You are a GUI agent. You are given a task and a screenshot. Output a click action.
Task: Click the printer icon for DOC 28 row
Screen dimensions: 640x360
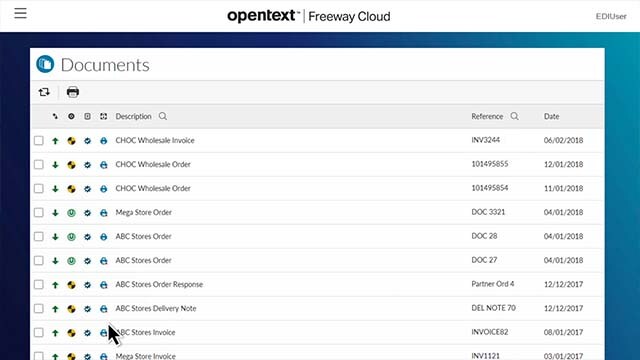coord(104,237)
